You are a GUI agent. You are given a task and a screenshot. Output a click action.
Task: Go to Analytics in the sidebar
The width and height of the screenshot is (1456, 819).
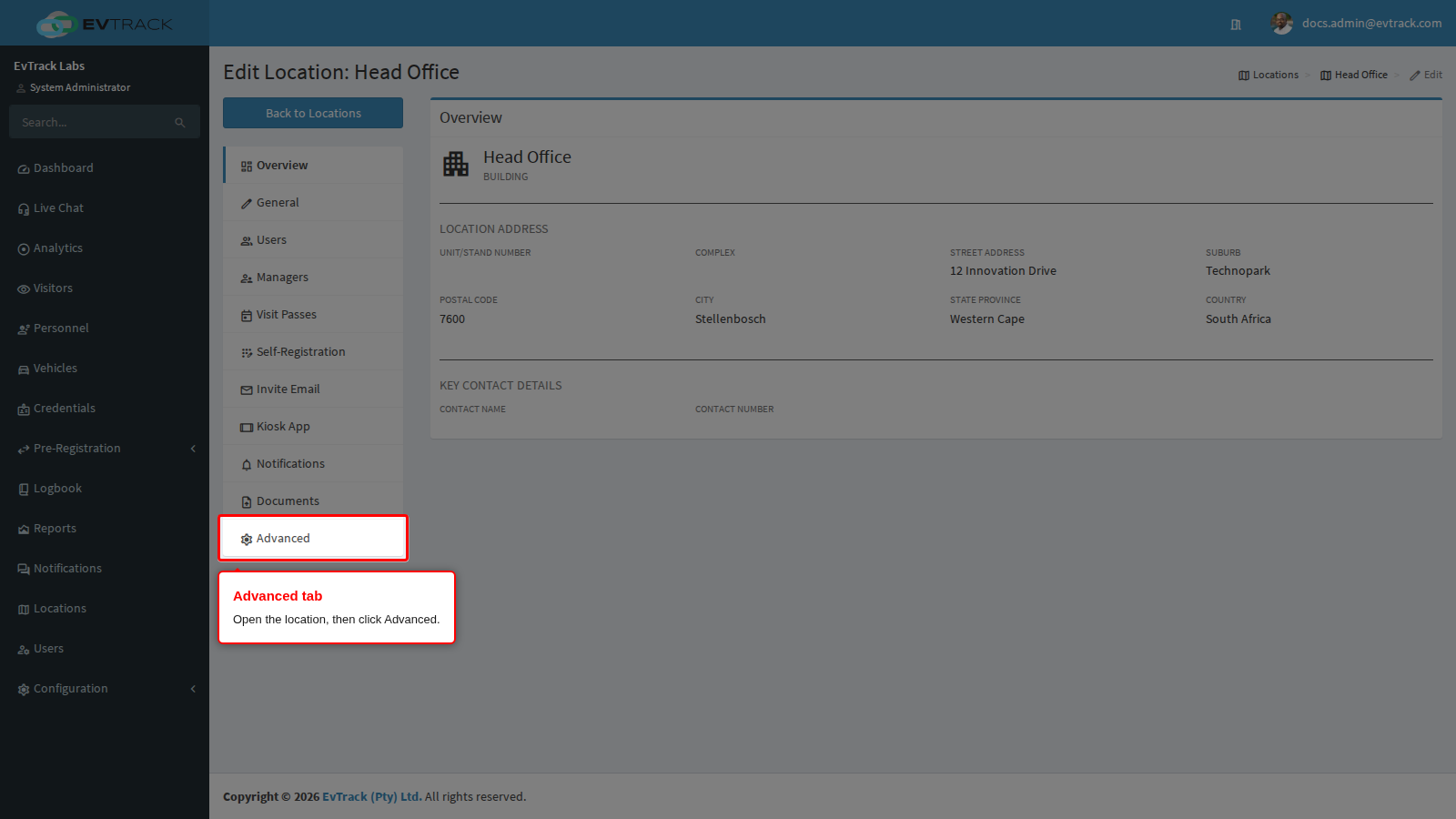point(105,248)
